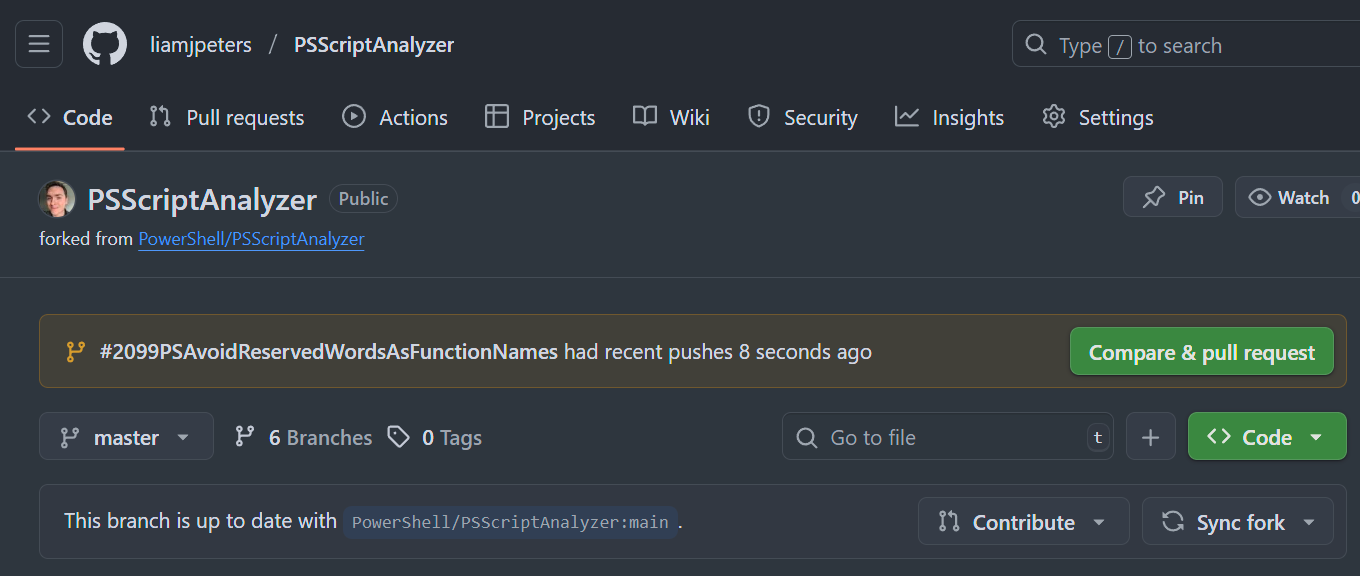Screen dimensions: 1360x576
Task: Click Compare & pull request button
Action: click(x=1202, y=352)
